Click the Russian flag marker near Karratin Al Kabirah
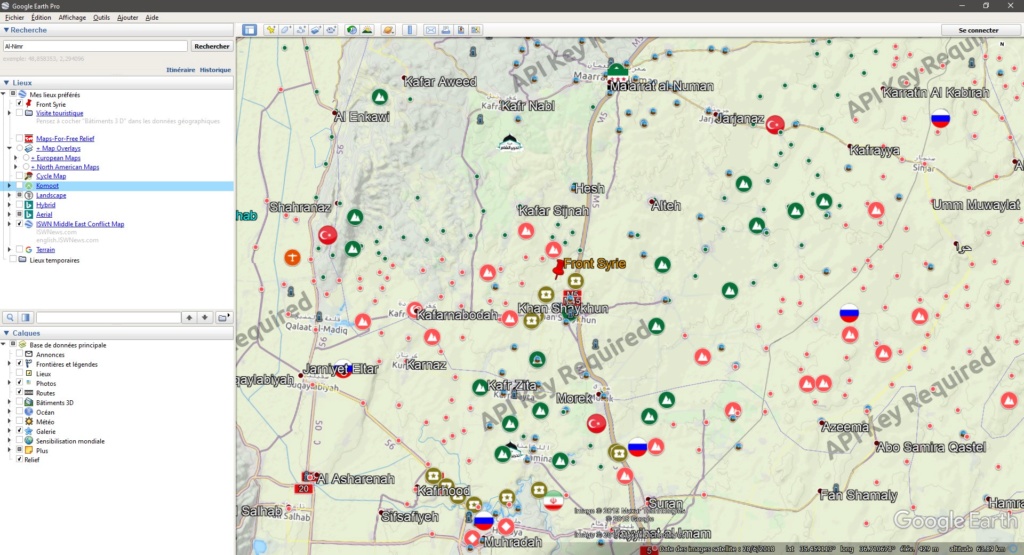1024x555 pixels. coord(940,119)
